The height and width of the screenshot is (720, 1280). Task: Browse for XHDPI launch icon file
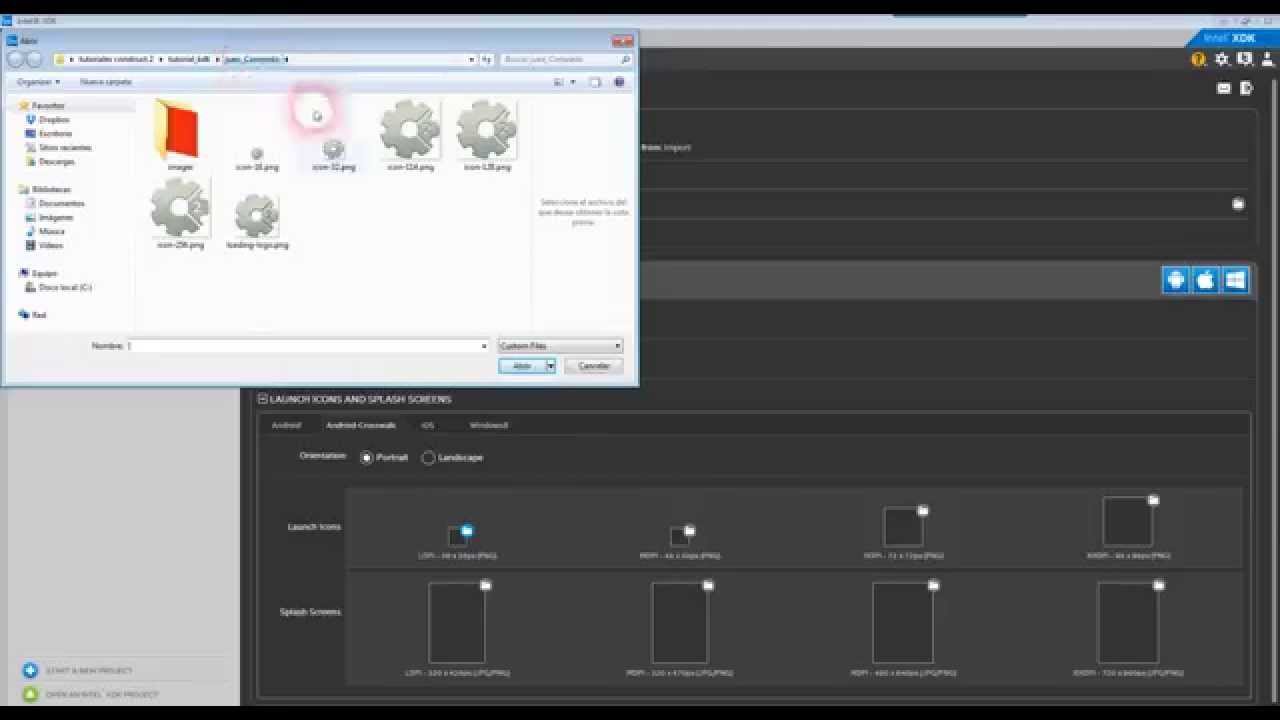coord(1153,500)
